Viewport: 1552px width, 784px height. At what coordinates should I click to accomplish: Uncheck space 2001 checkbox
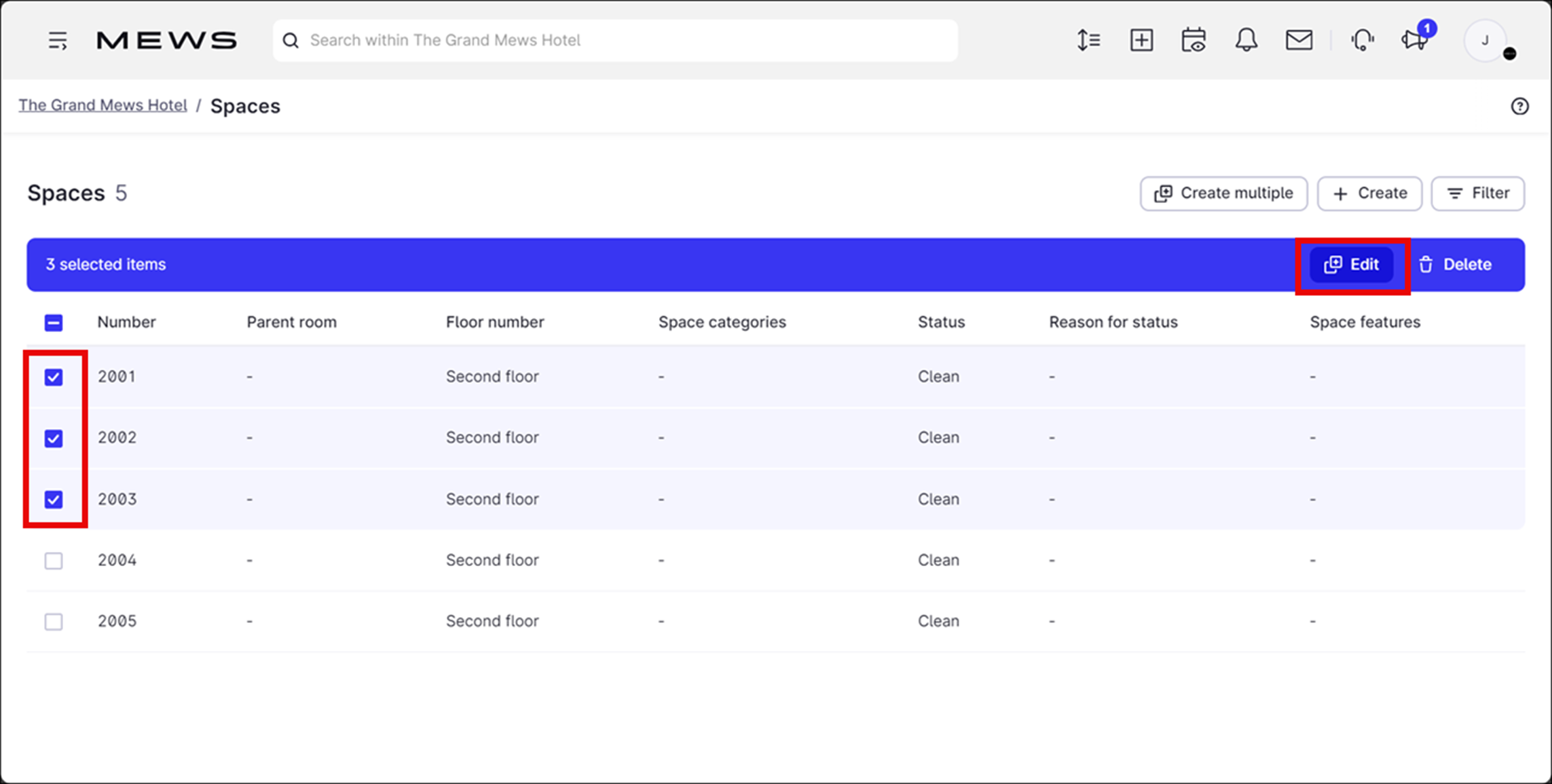click(54, 377)
